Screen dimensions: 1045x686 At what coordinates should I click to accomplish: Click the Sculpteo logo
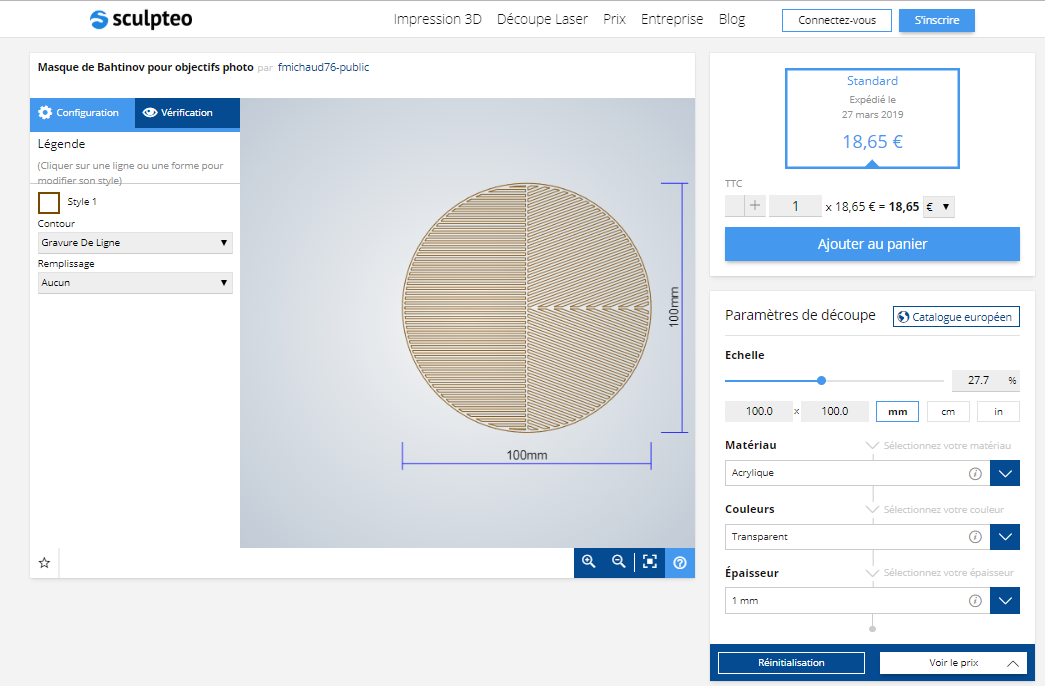click(x=141, y=19)
